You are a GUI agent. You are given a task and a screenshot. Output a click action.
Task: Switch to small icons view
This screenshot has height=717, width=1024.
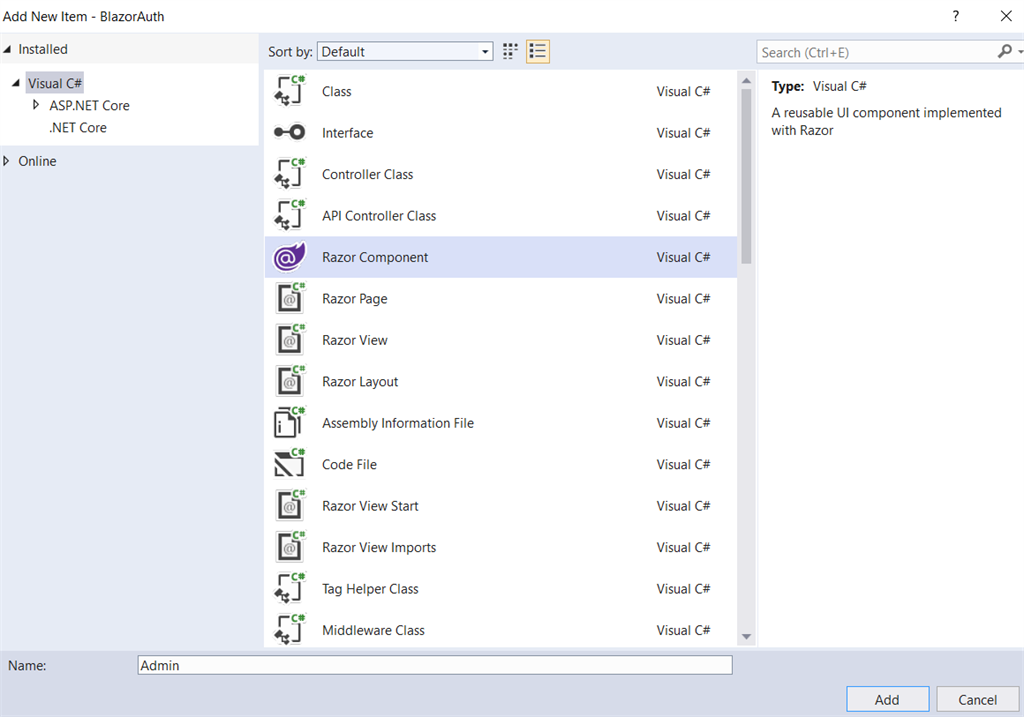coord(509,51)
